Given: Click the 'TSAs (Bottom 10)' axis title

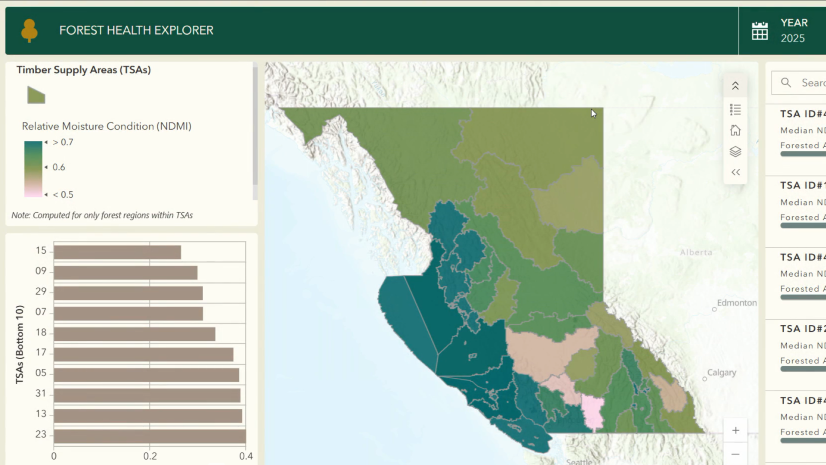Looking at the screenshot, I should pyautogui.click(x=19, y=344).
